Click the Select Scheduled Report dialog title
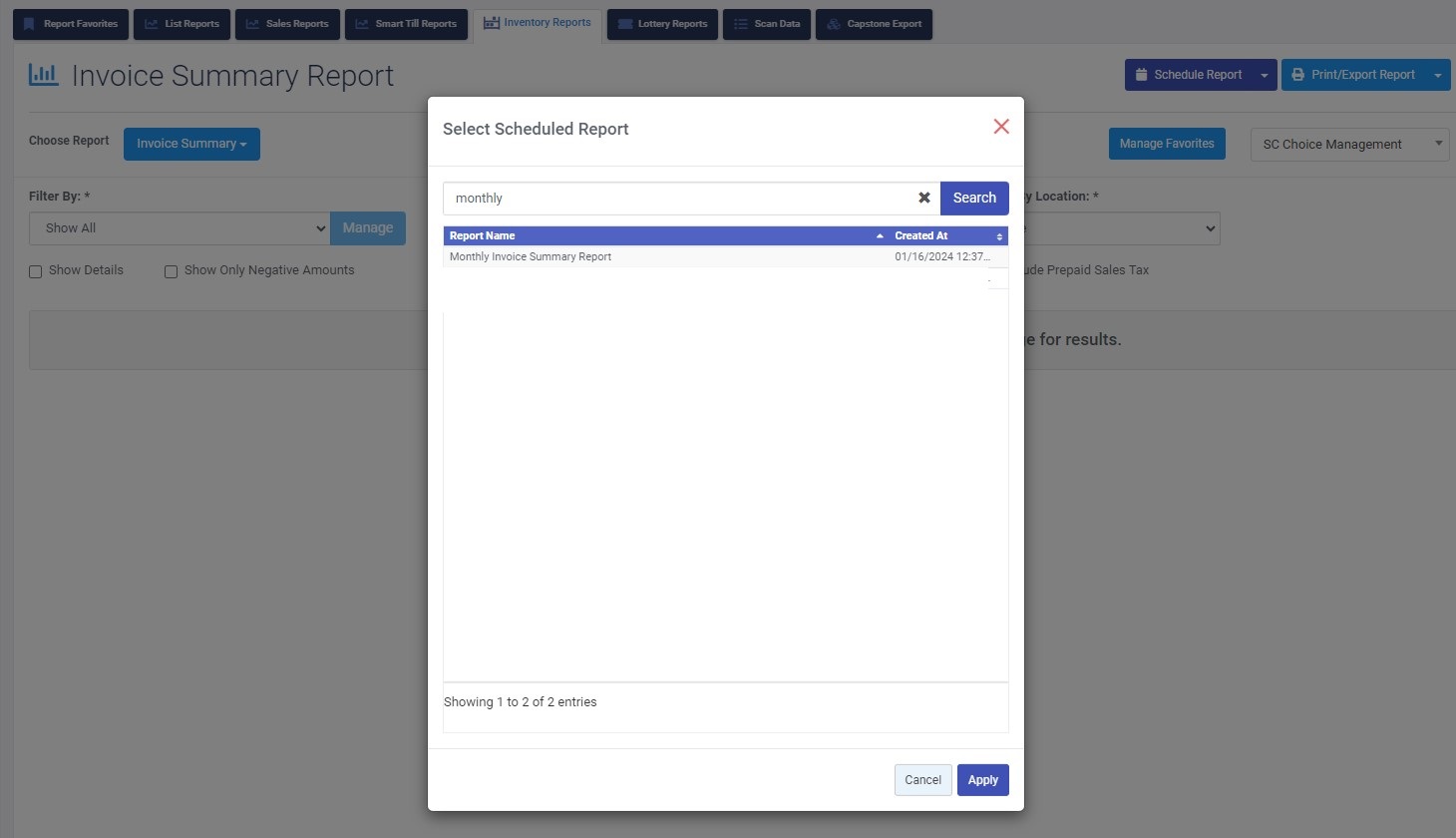This screenshot has width=1456, height=838. (x=536, y=129)
